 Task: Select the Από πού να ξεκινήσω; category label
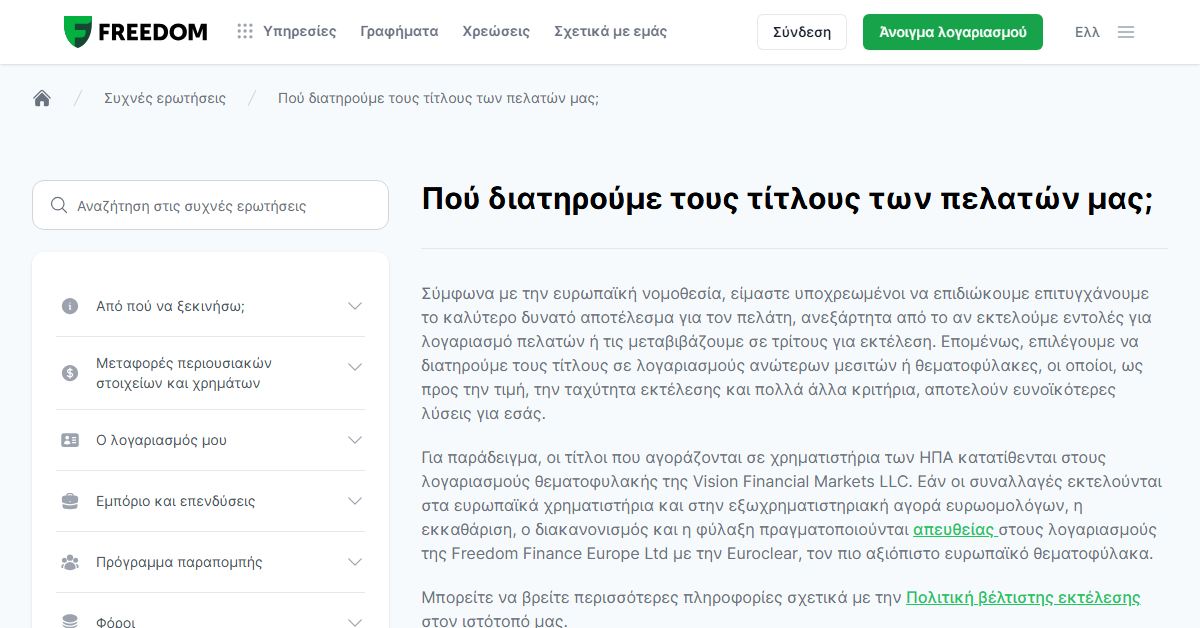(x=170, y=306)
